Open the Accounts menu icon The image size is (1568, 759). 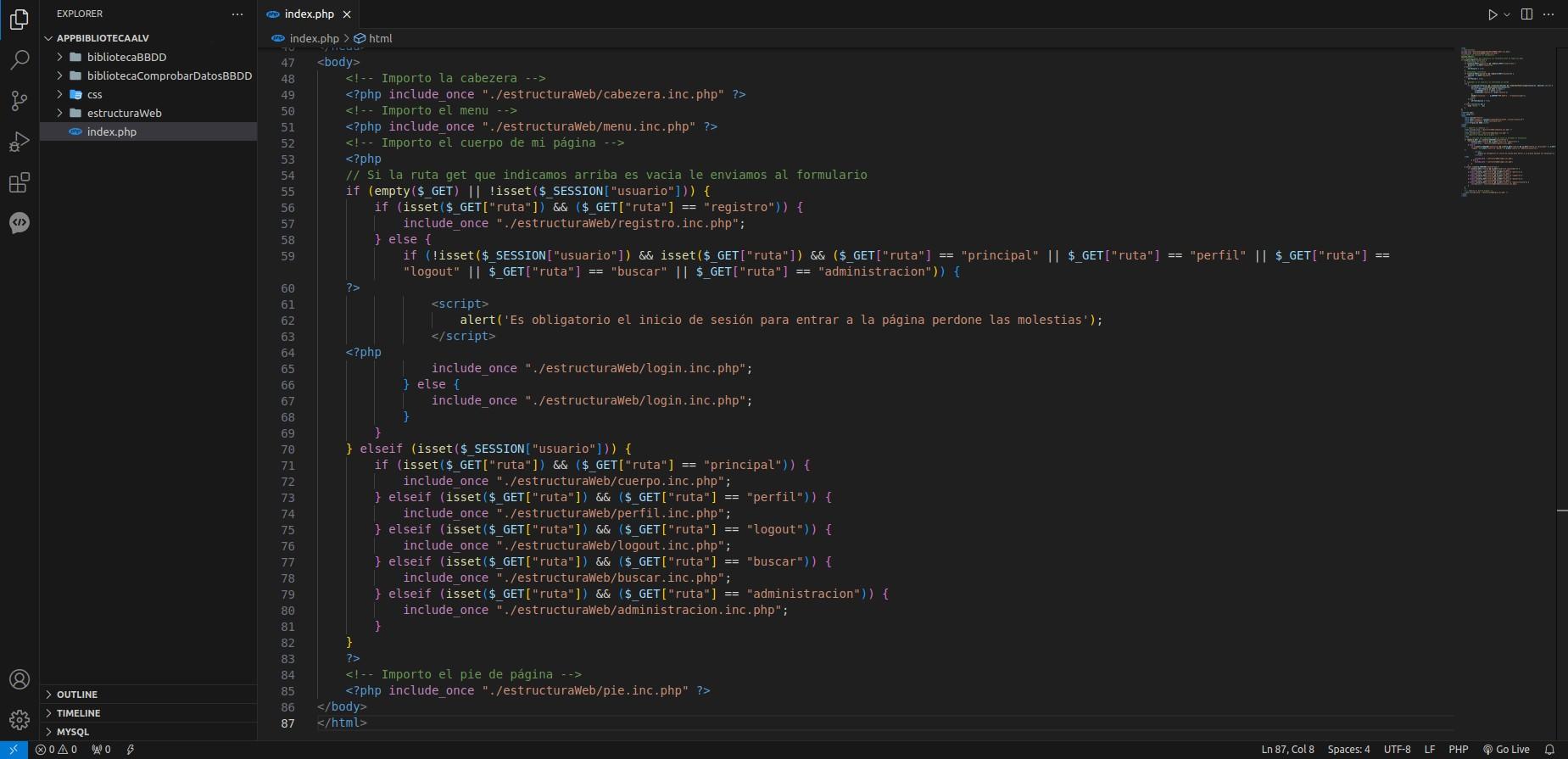pos(20,679)
